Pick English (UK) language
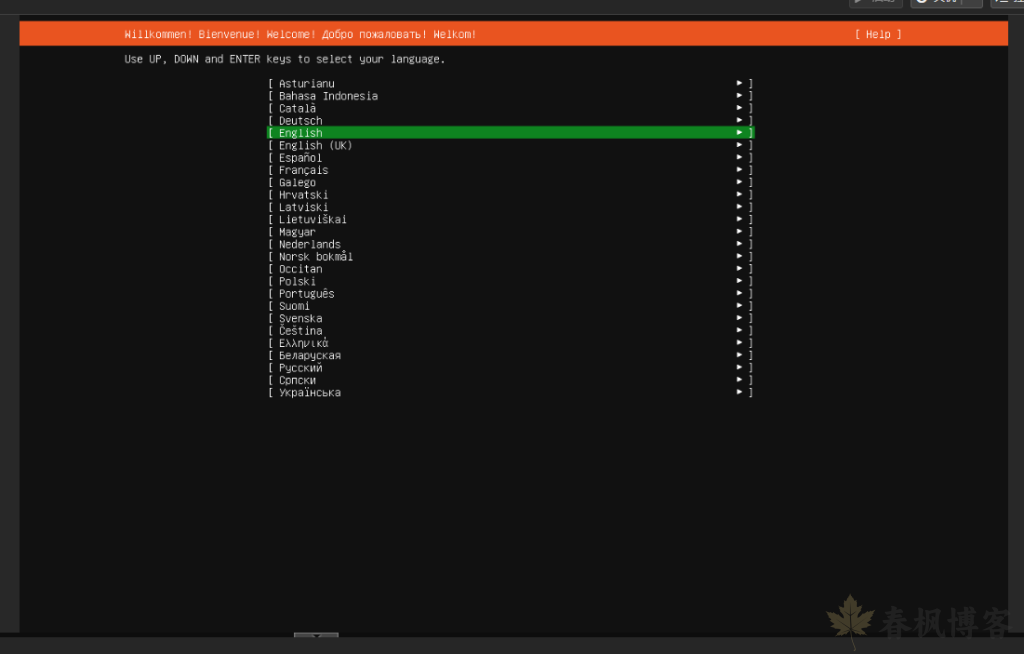This screenshot has width=1024, height=654. coord(511,145)
